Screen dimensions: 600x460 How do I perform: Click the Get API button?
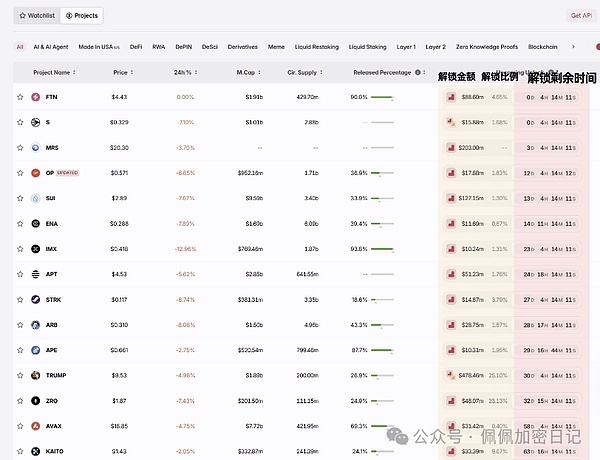click(581, 16)
